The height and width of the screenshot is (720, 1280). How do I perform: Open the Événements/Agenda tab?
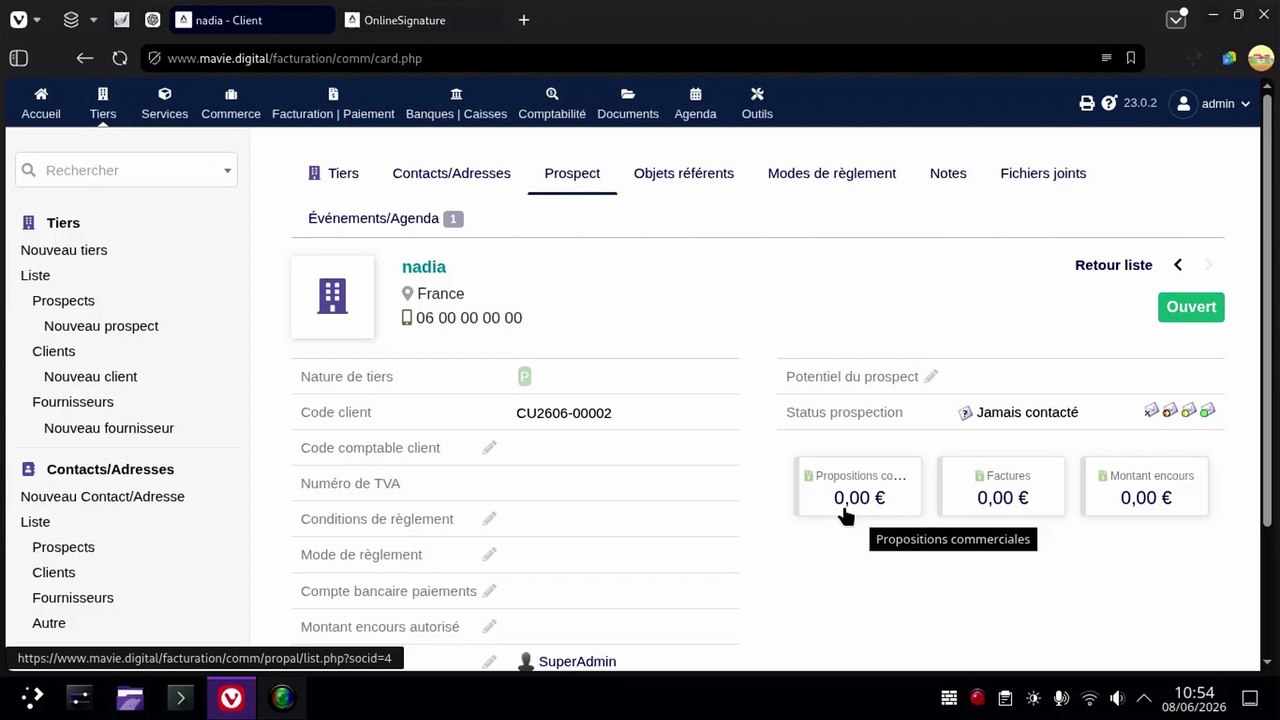(x=385, y=218)
